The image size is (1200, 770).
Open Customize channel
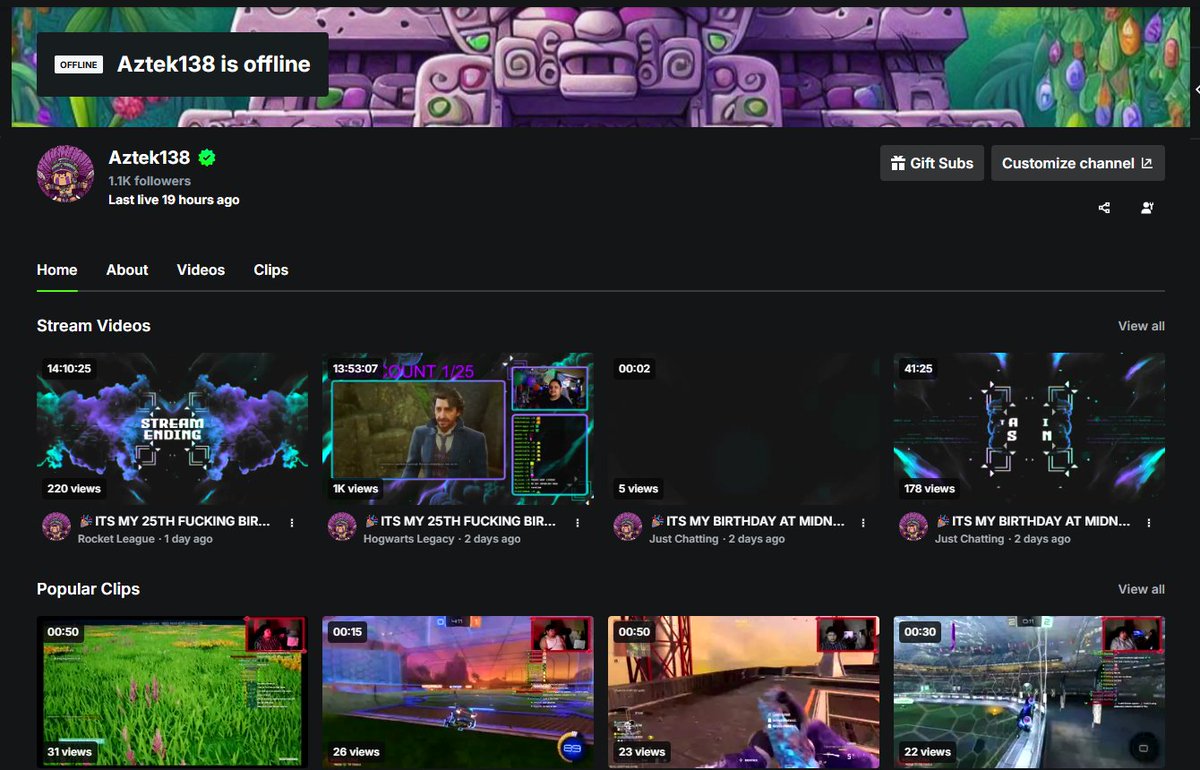(x=1077, y=163)
